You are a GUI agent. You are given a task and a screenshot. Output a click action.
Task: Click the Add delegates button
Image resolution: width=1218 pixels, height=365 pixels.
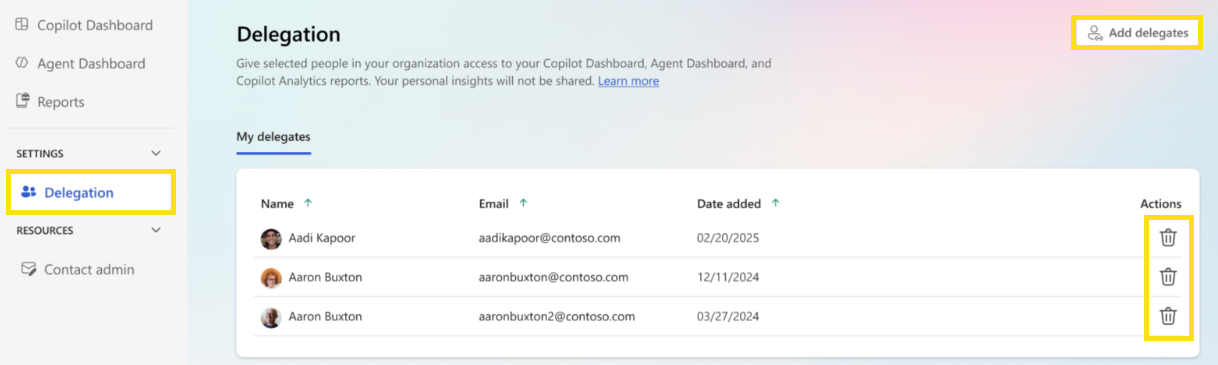[x=1137, y=33]
